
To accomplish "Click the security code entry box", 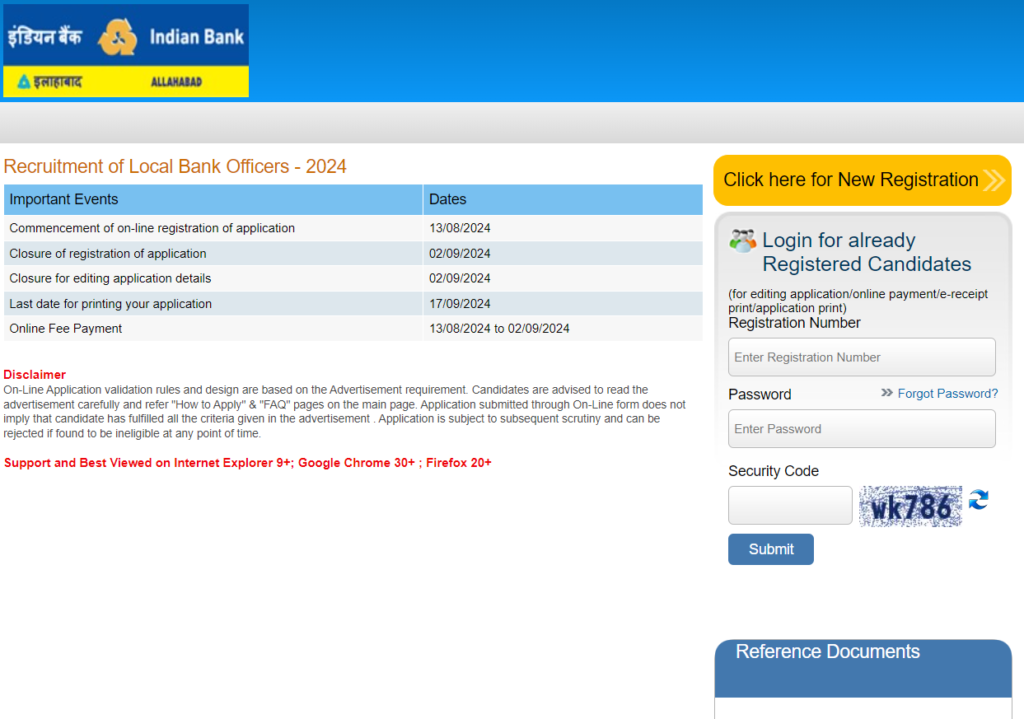I will (x=790, y=505).
